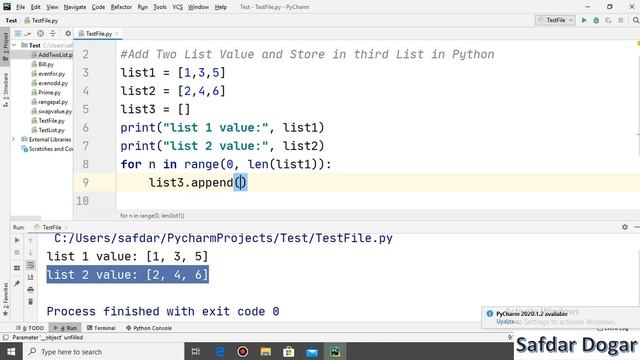Open the Tools menu
The width and height of the screenshot is (640, 360).
coord(160,7)
